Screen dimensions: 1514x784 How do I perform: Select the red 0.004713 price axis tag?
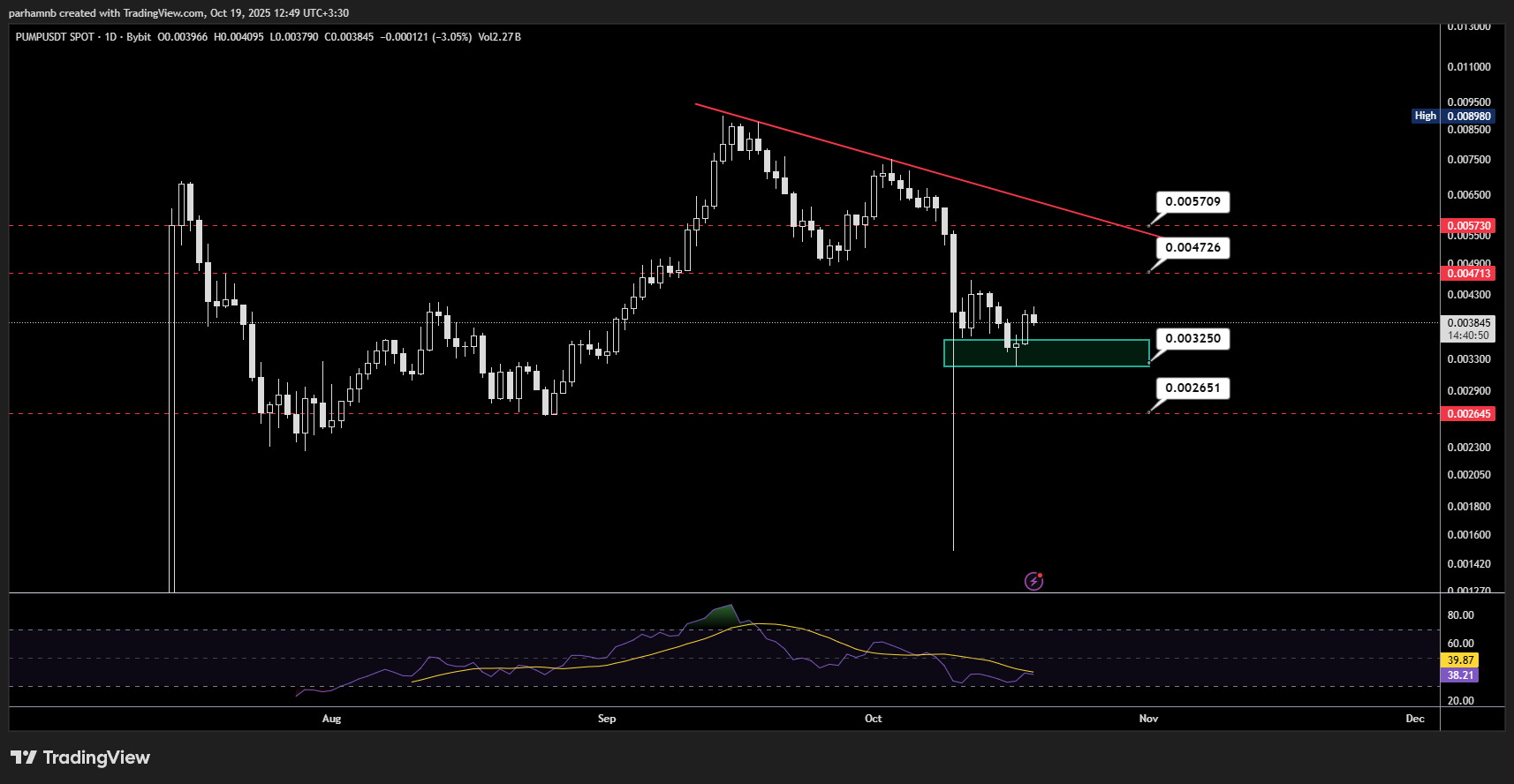[x=1468, y=274]
